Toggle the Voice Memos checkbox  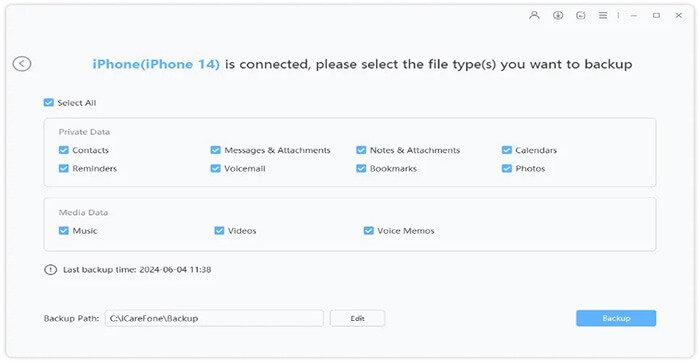pos(368,231)
